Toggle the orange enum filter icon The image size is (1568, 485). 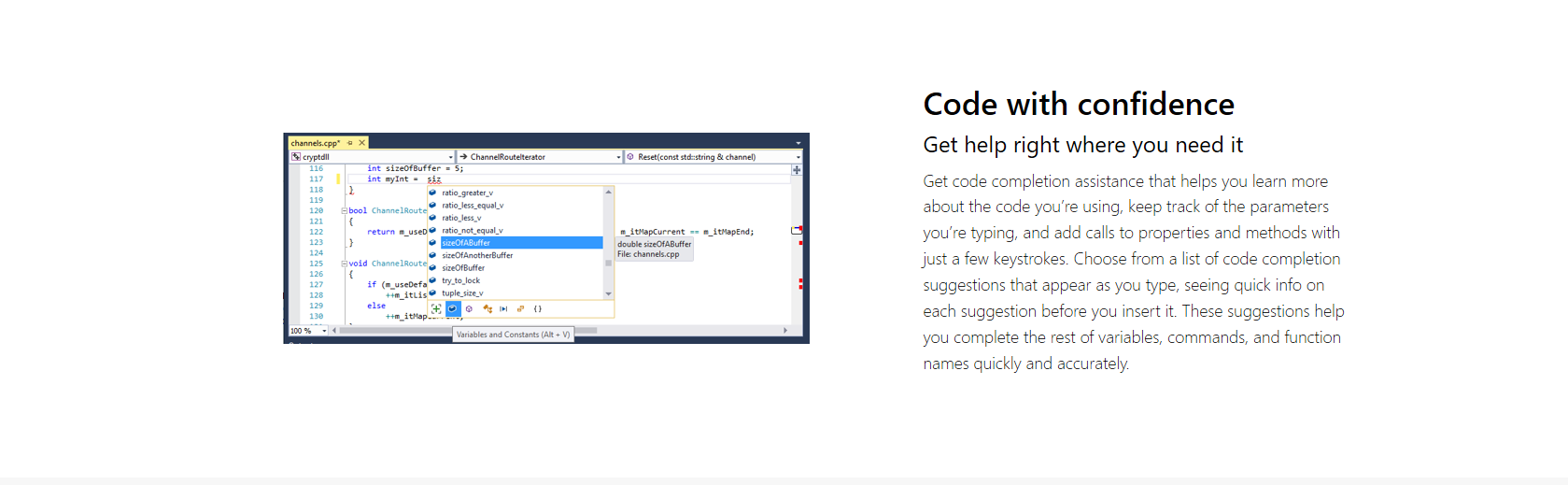(520, 308)
